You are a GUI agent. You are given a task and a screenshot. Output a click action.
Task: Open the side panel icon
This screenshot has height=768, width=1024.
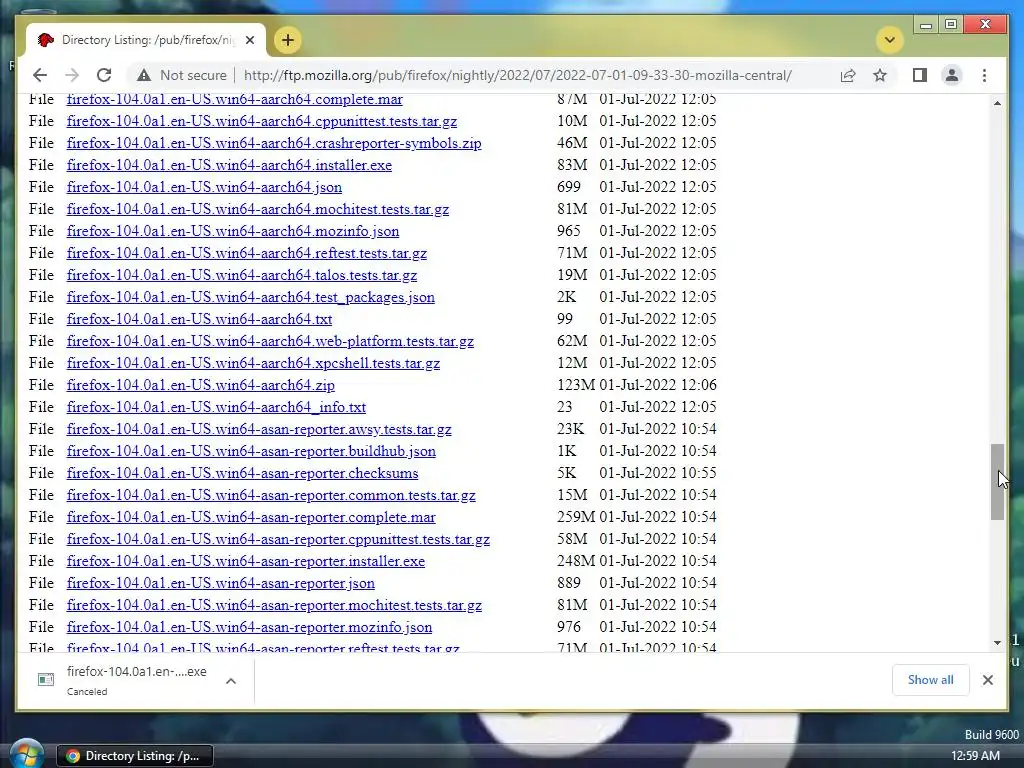point(920,75)
